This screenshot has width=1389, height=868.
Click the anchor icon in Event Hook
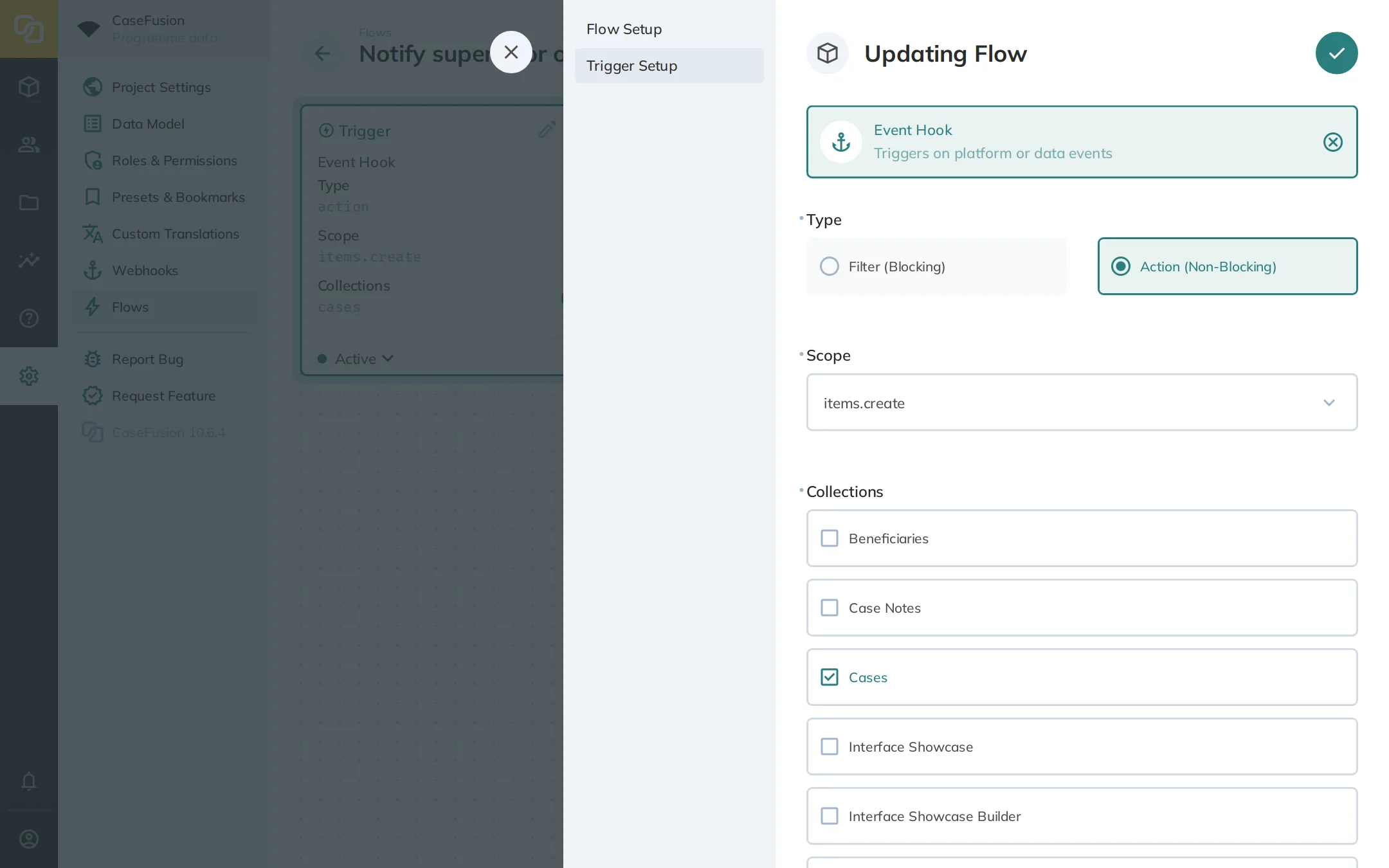(840, 142)
